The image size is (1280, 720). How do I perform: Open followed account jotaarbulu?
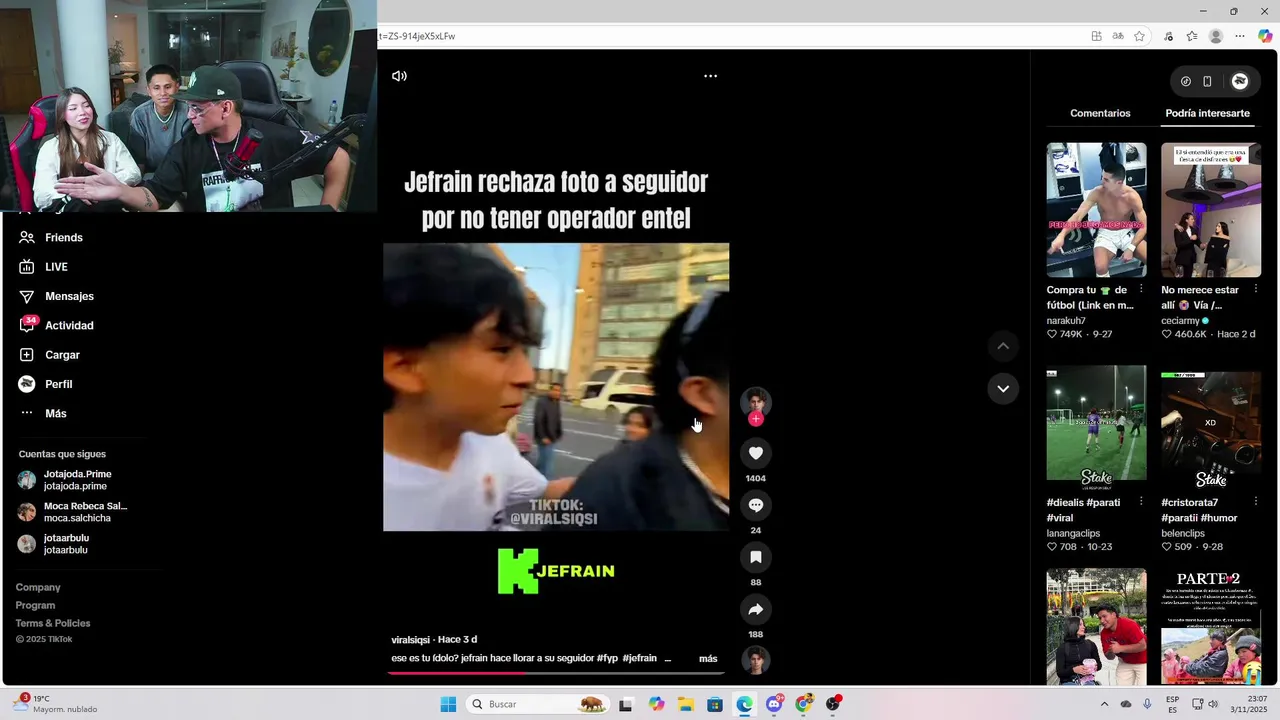[x=54, y=544]
